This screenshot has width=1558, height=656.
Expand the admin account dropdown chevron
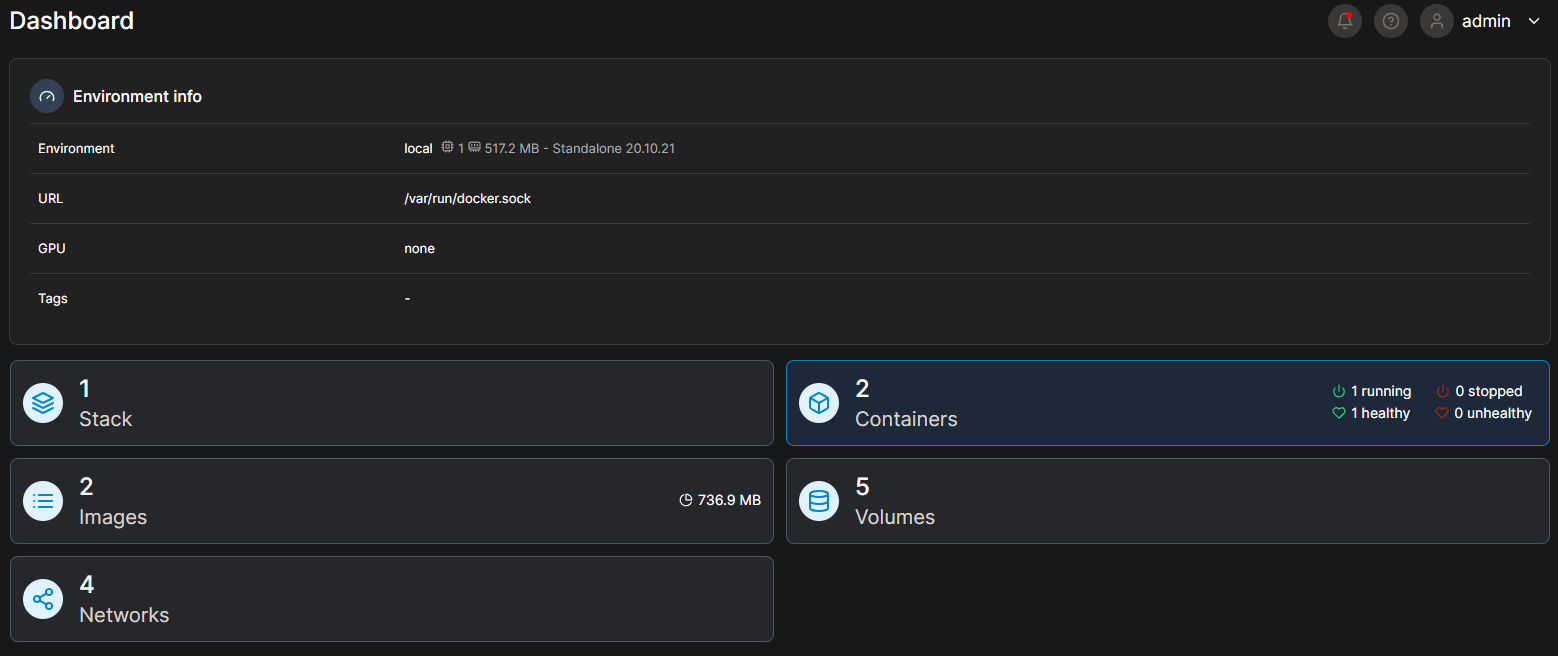1534,21
